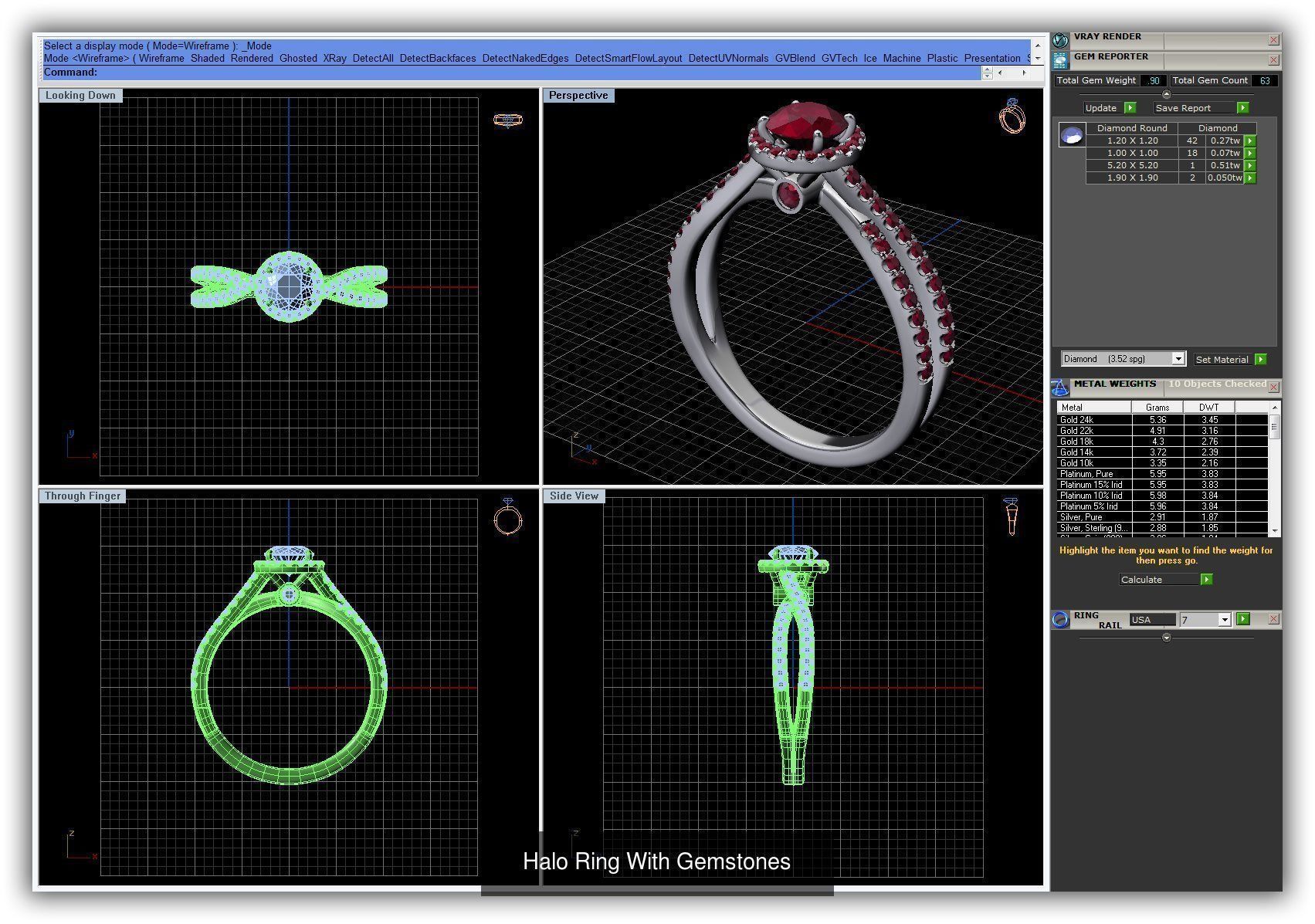Run the Update green arrow button
Screen dimensions: 1315x924
pos(1130,108)
